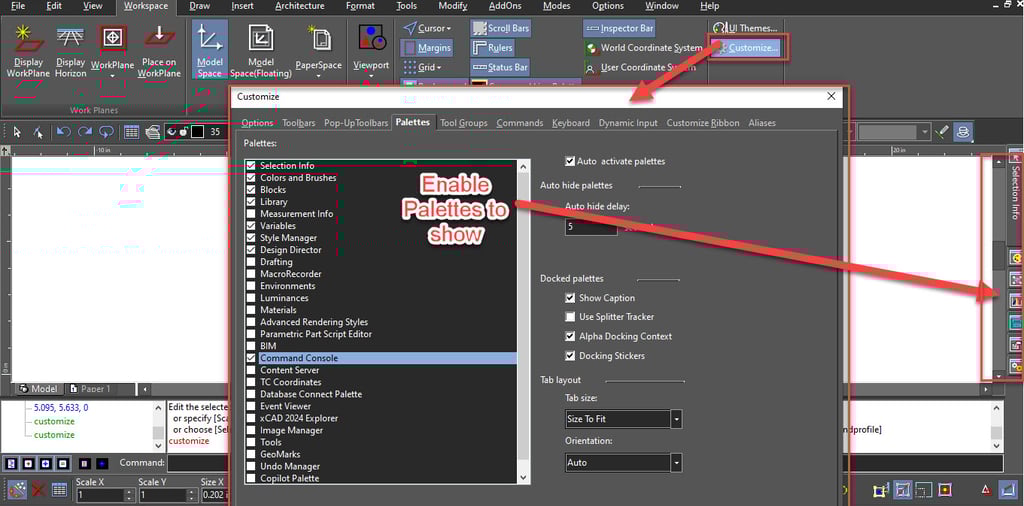Toggle Scroll Bars display
The image size is (1024, 506).
coord(500,29)
